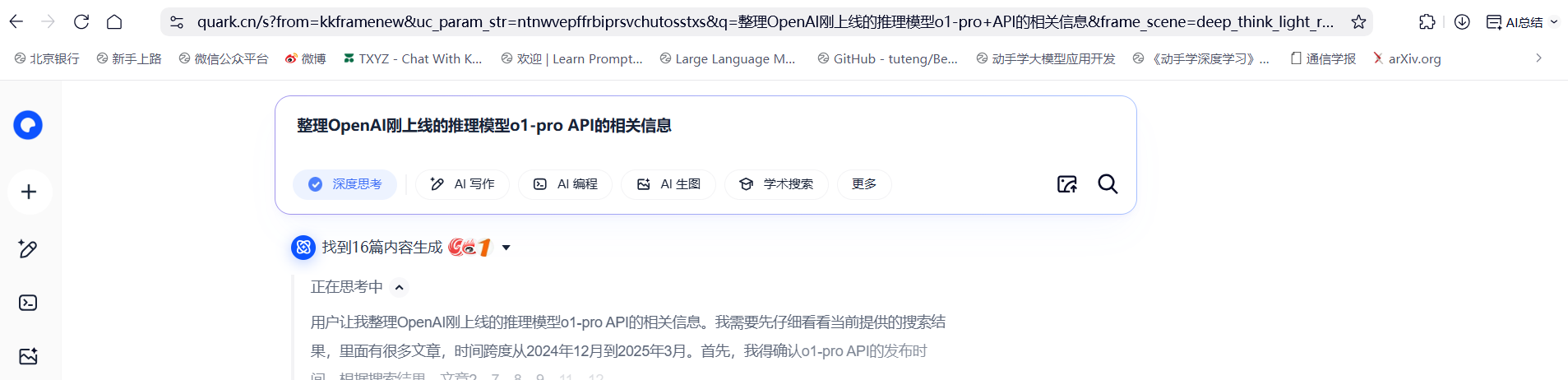Expand the AI总结 dropdown arrow
Screen dimensions: 1568x380
pyautogui.click(x=1554, y=22)
